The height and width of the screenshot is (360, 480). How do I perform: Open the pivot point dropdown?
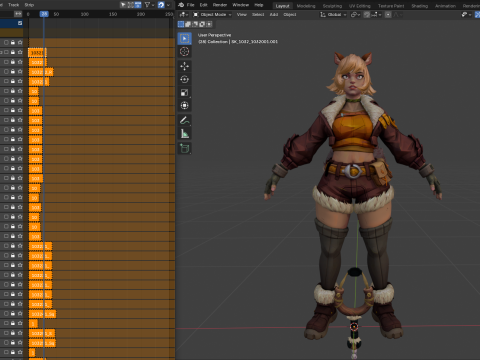(x=355, y=15)
